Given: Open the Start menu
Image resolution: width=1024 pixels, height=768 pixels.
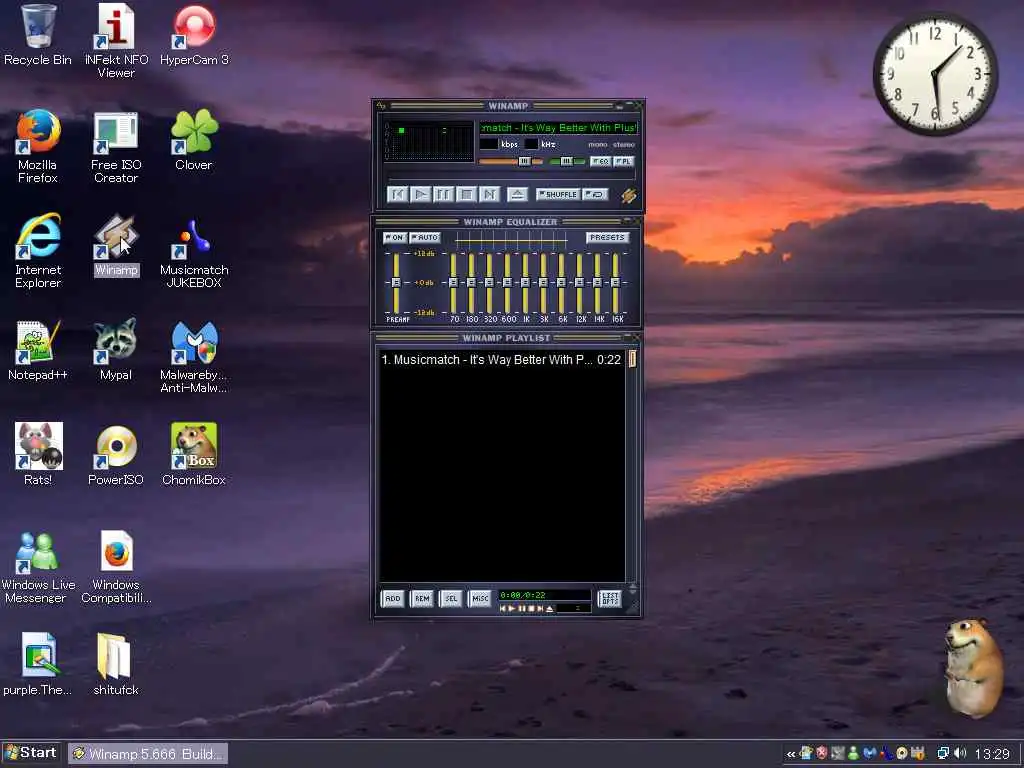Looking at the screenshot, I should point(31,753).
